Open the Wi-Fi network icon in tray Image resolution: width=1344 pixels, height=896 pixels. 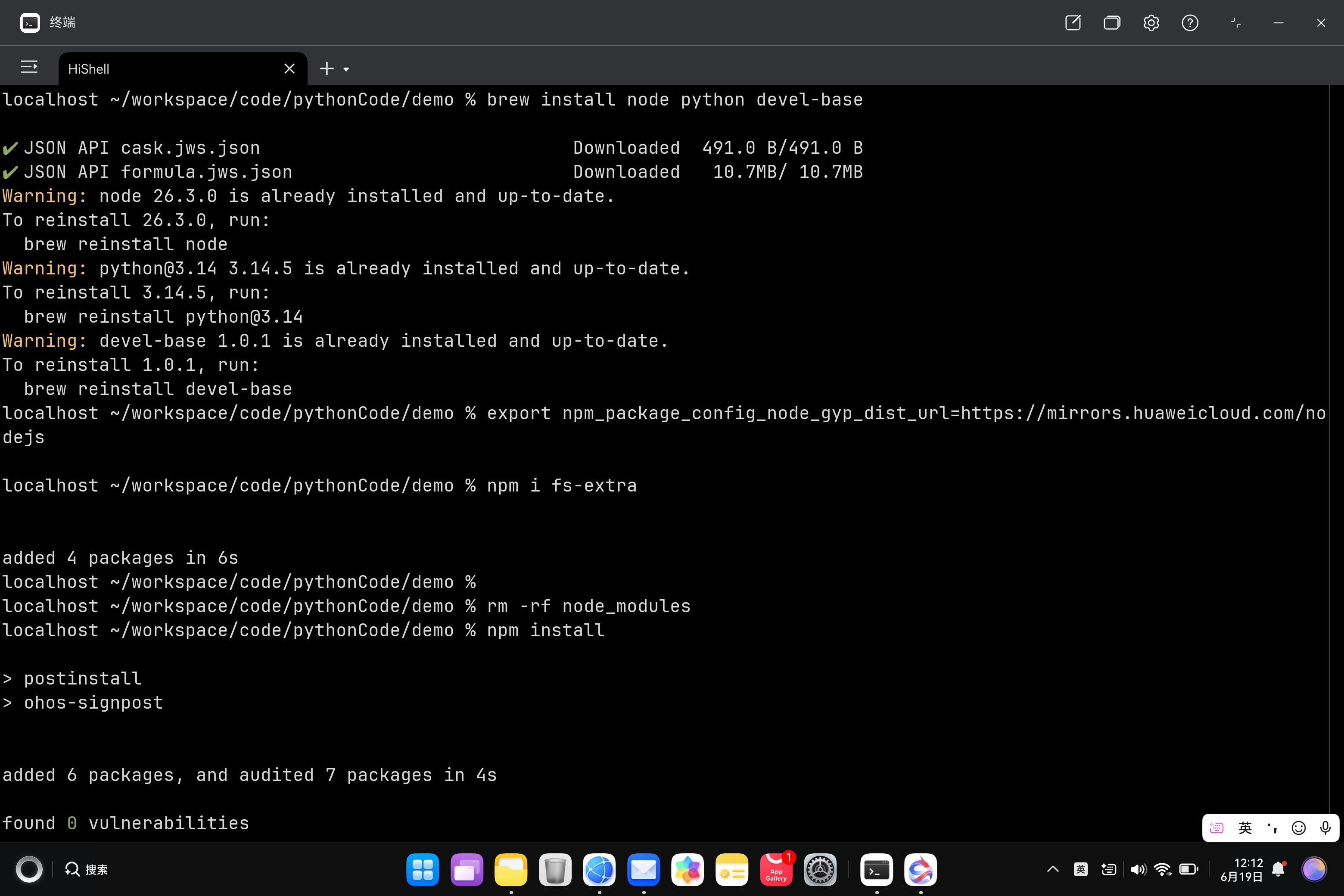1163,869
